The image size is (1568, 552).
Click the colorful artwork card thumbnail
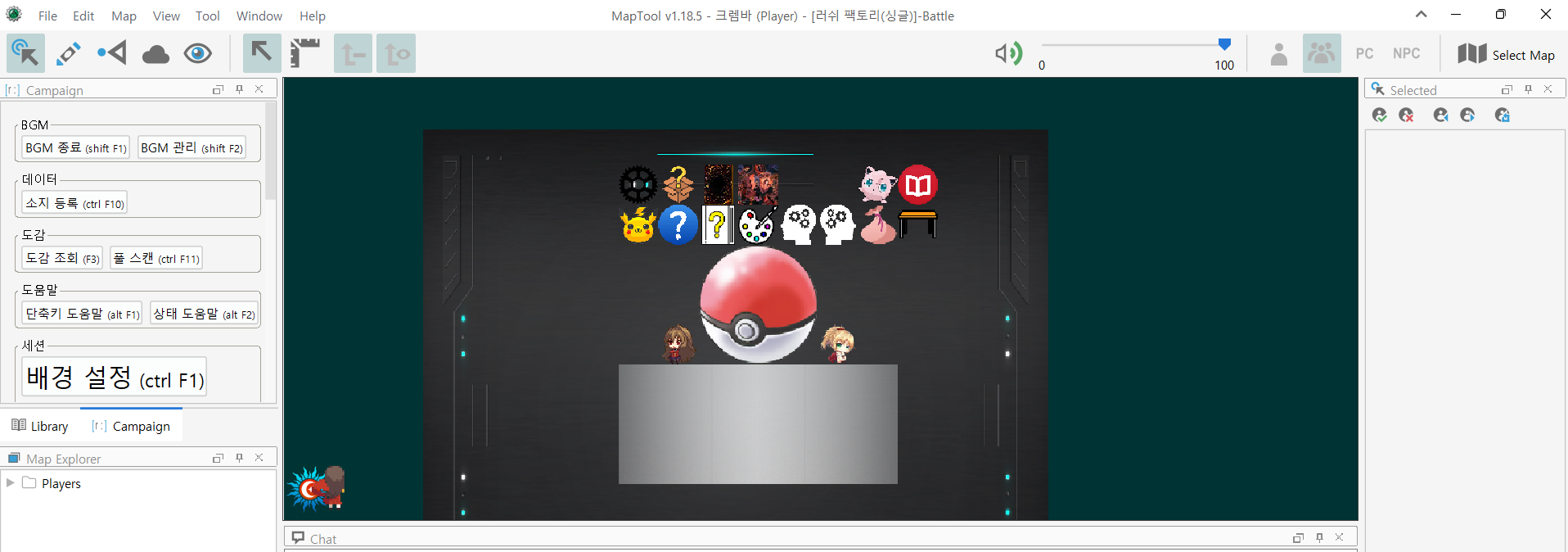(758, 184)
